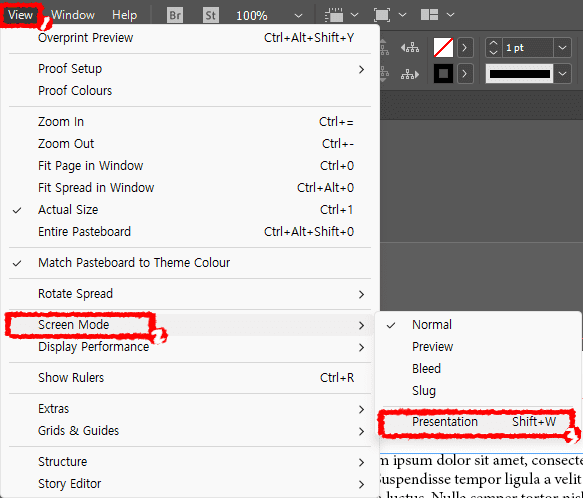The image size is (583, 498).
Task: Select Fit Page in Window
Action: tap(190, 166)
